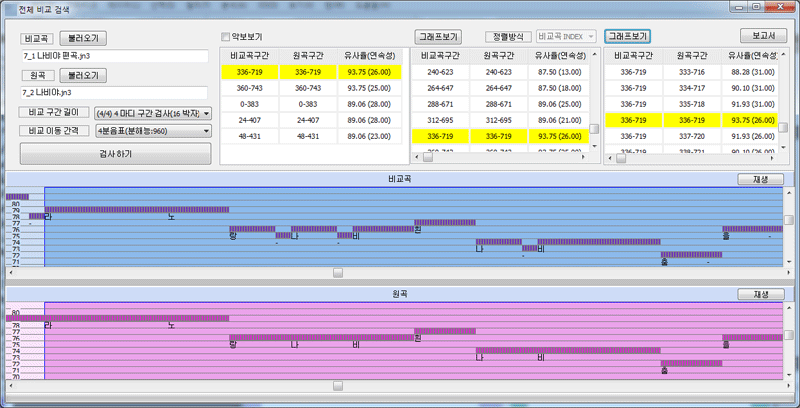
Task: Horizontal scroll thumb of 원곡 piano roll
Action: pos(338,386)
